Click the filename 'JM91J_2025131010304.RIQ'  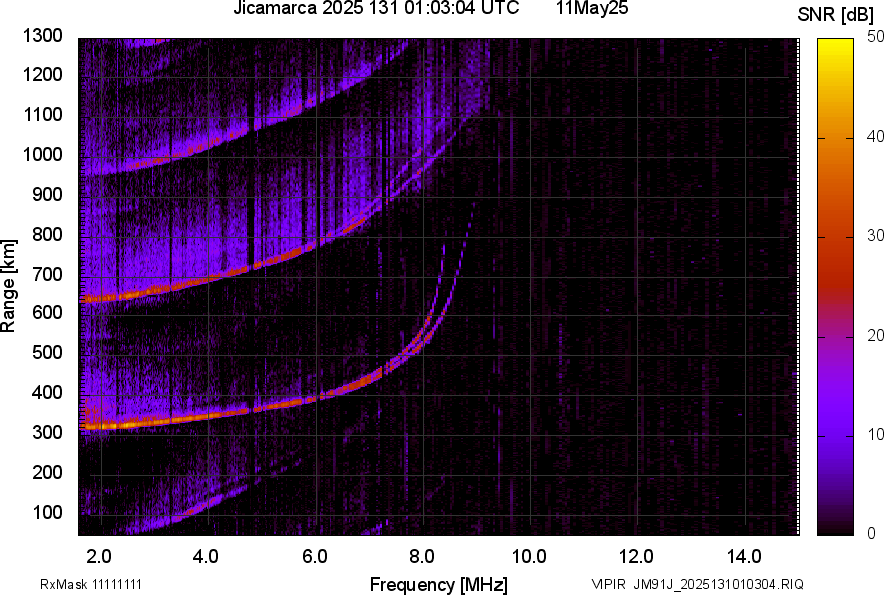click(718, 584)
